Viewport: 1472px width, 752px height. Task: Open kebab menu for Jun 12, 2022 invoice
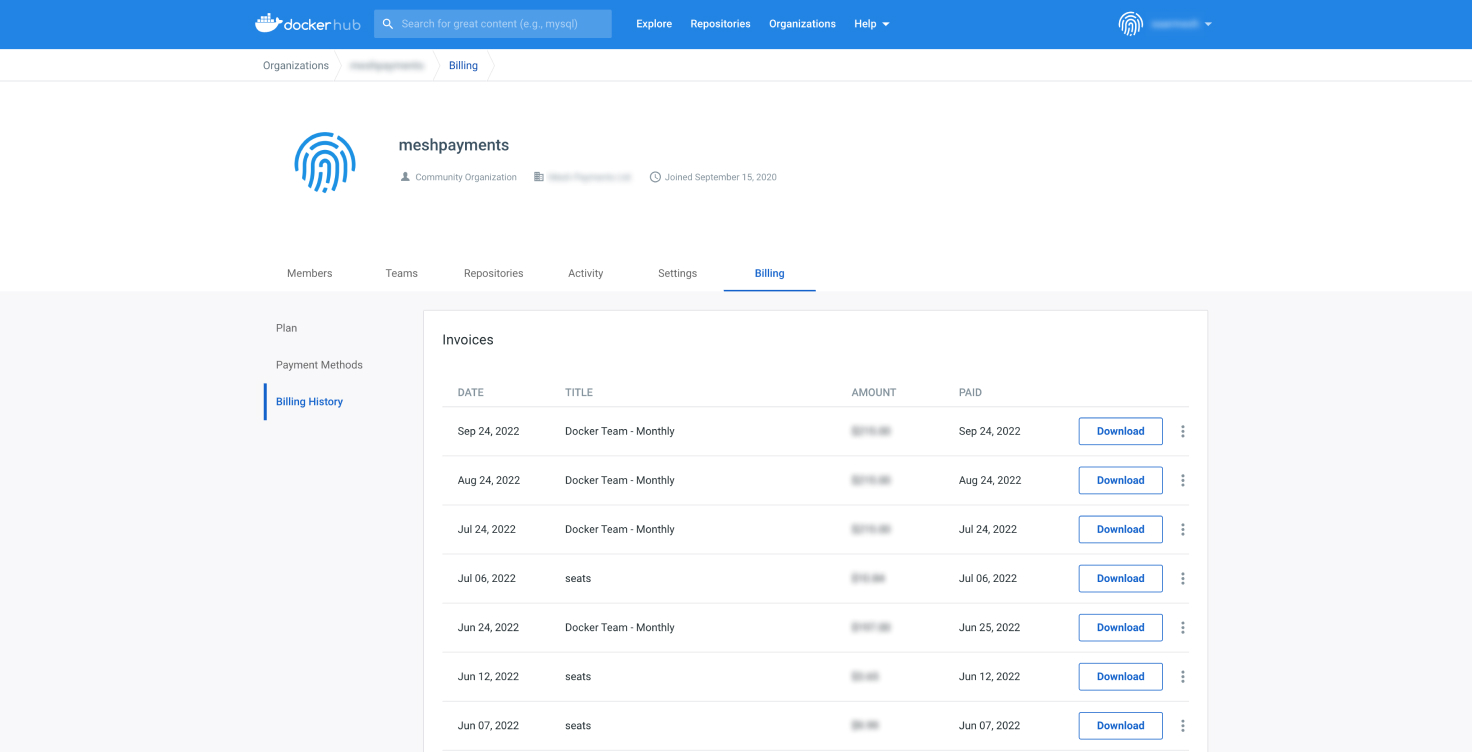point(1182,677)
